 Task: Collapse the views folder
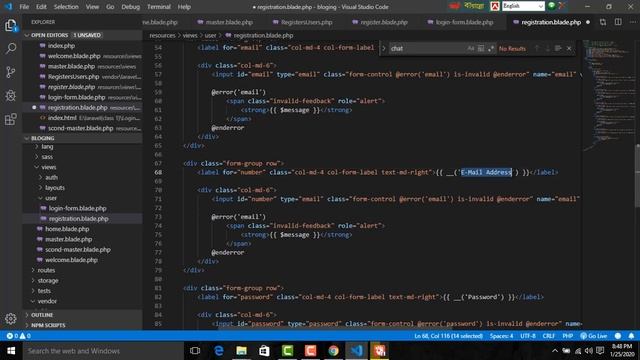48,167
